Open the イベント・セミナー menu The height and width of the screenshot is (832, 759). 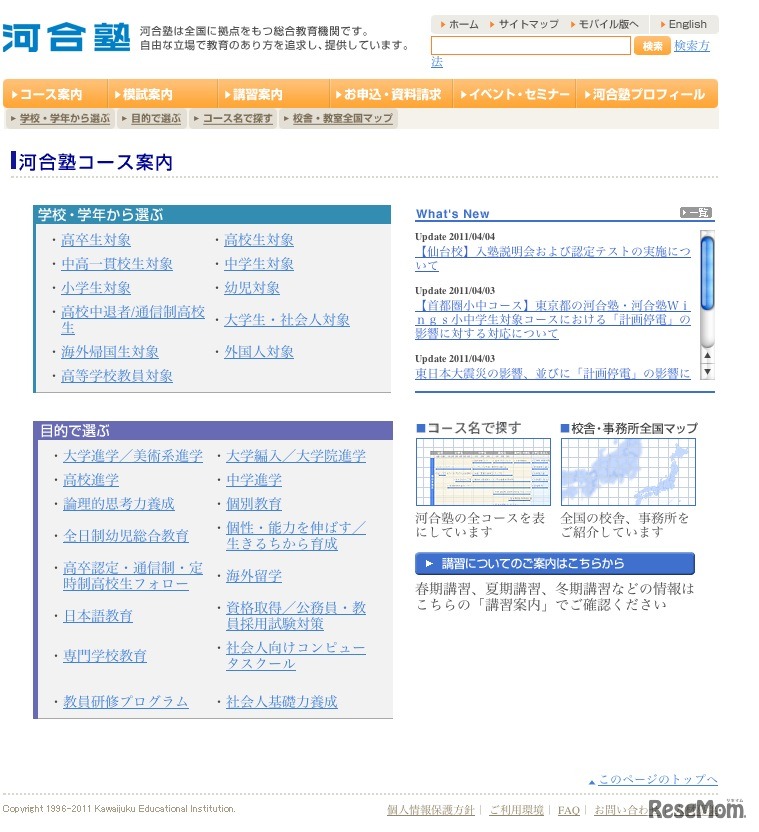(514, 94)
